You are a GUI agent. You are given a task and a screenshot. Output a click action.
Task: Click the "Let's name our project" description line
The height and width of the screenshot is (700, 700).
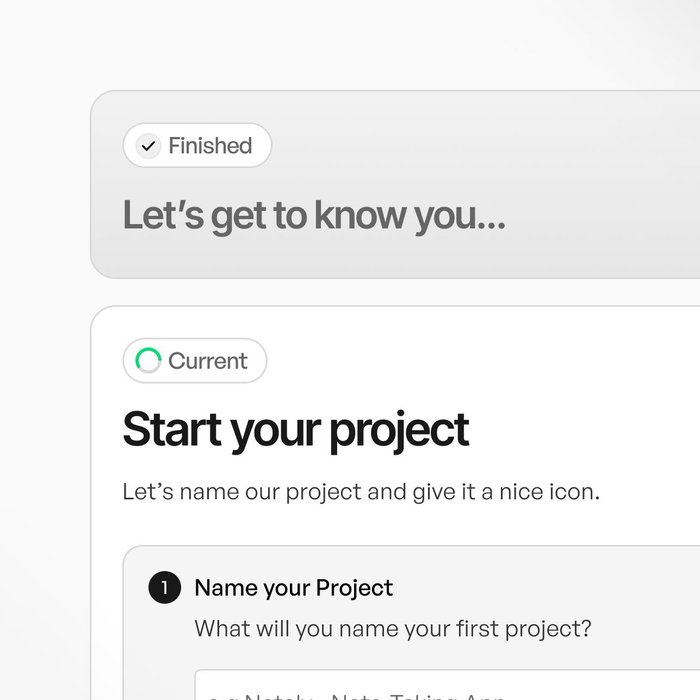[361, 492]
